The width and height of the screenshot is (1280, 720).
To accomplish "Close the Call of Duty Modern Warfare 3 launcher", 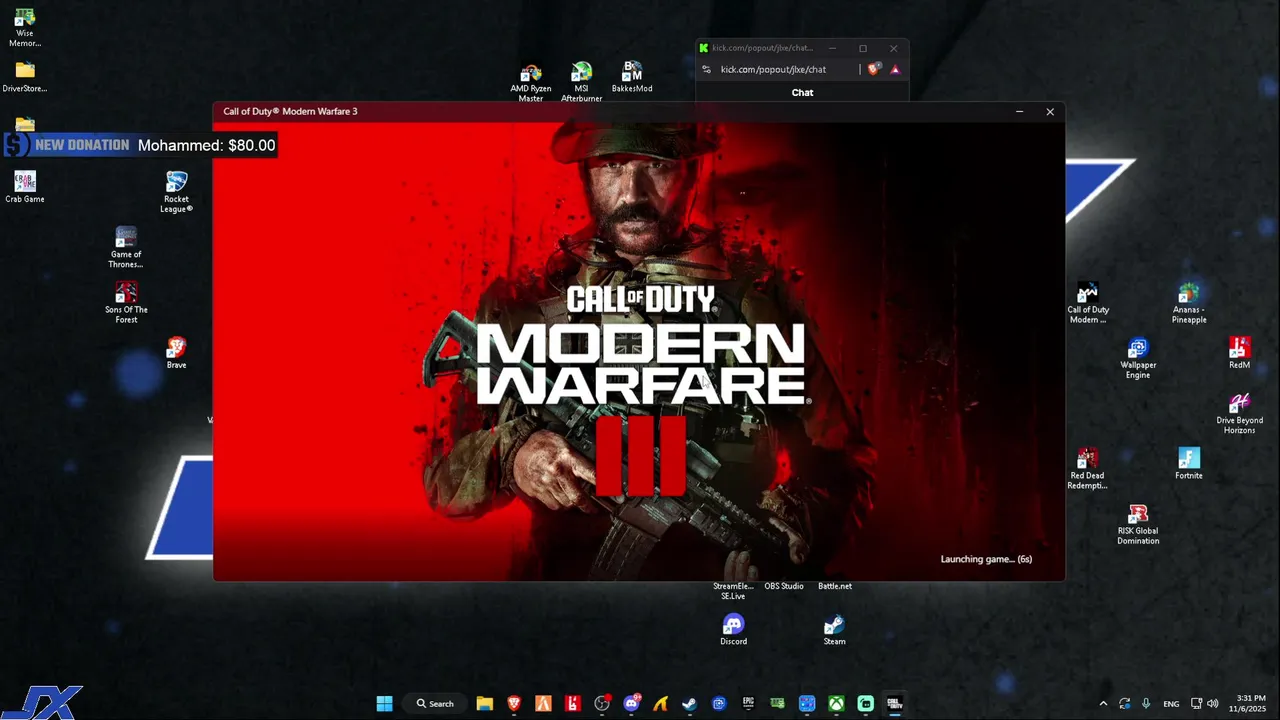I will pos(1050,111).
